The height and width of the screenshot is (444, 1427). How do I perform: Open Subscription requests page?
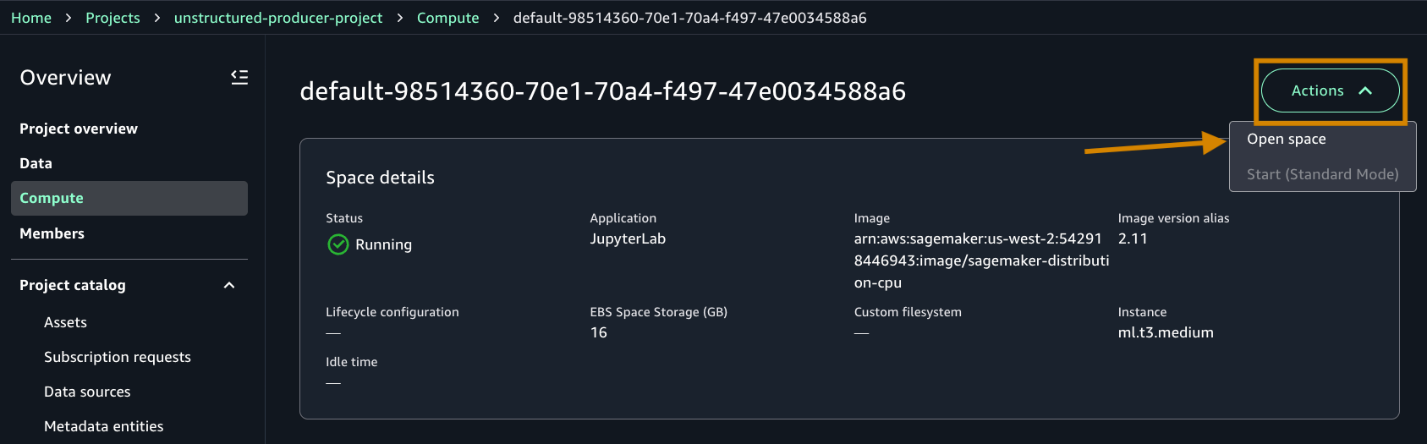(117, 357)
